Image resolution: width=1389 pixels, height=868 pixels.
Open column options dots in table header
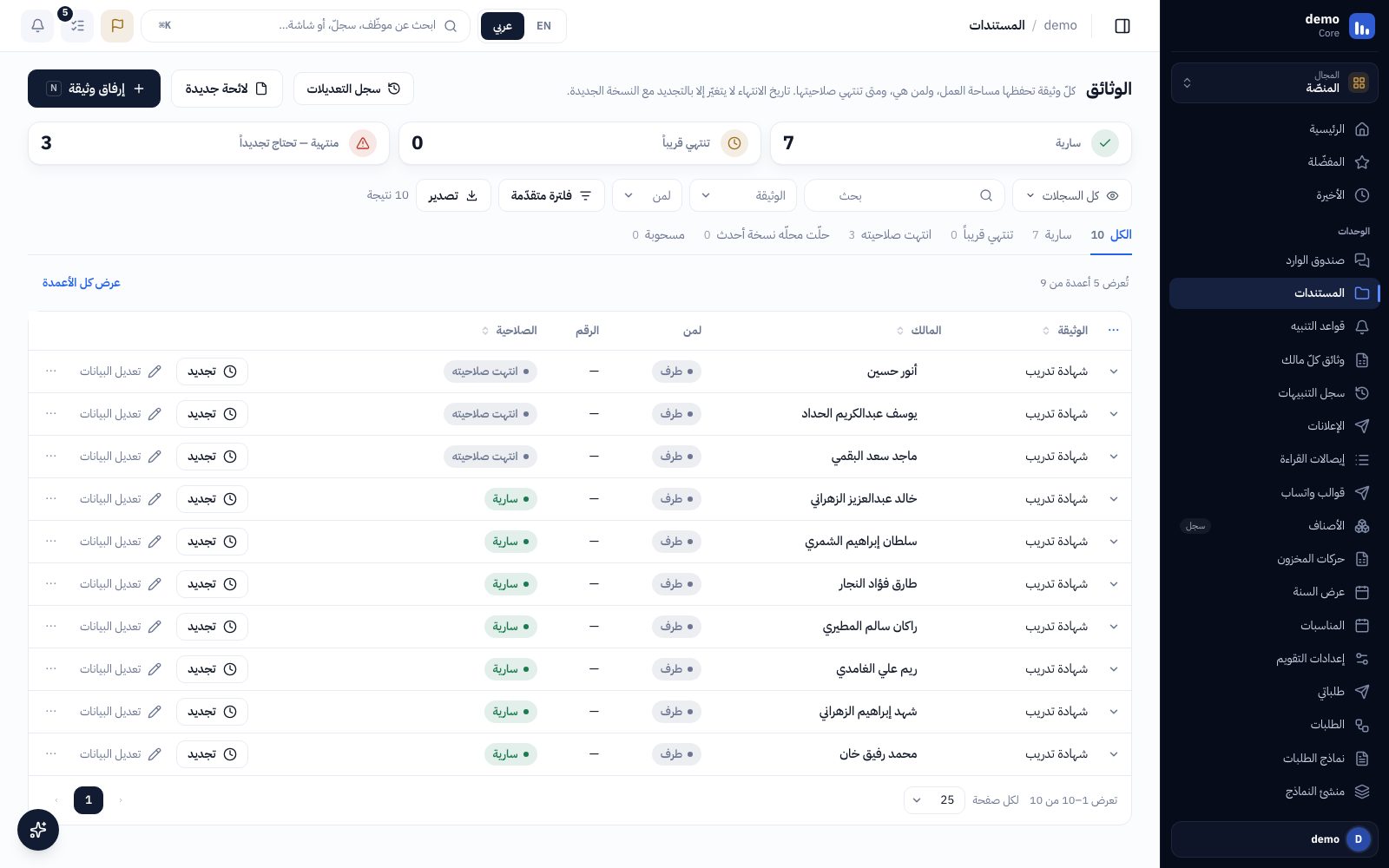coord(1114,331)
